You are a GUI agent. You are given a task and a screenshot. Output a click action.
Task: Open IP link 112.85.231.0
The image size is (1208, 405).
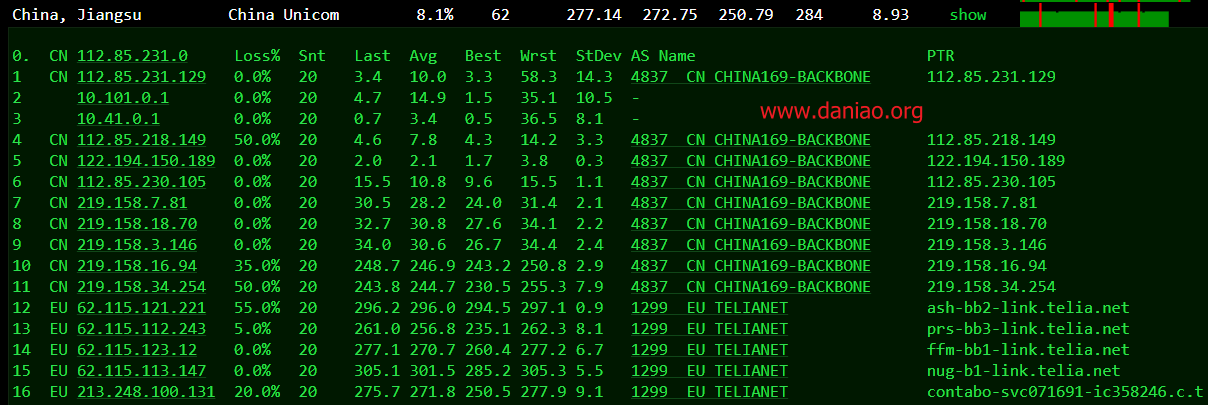click(132, 56)
